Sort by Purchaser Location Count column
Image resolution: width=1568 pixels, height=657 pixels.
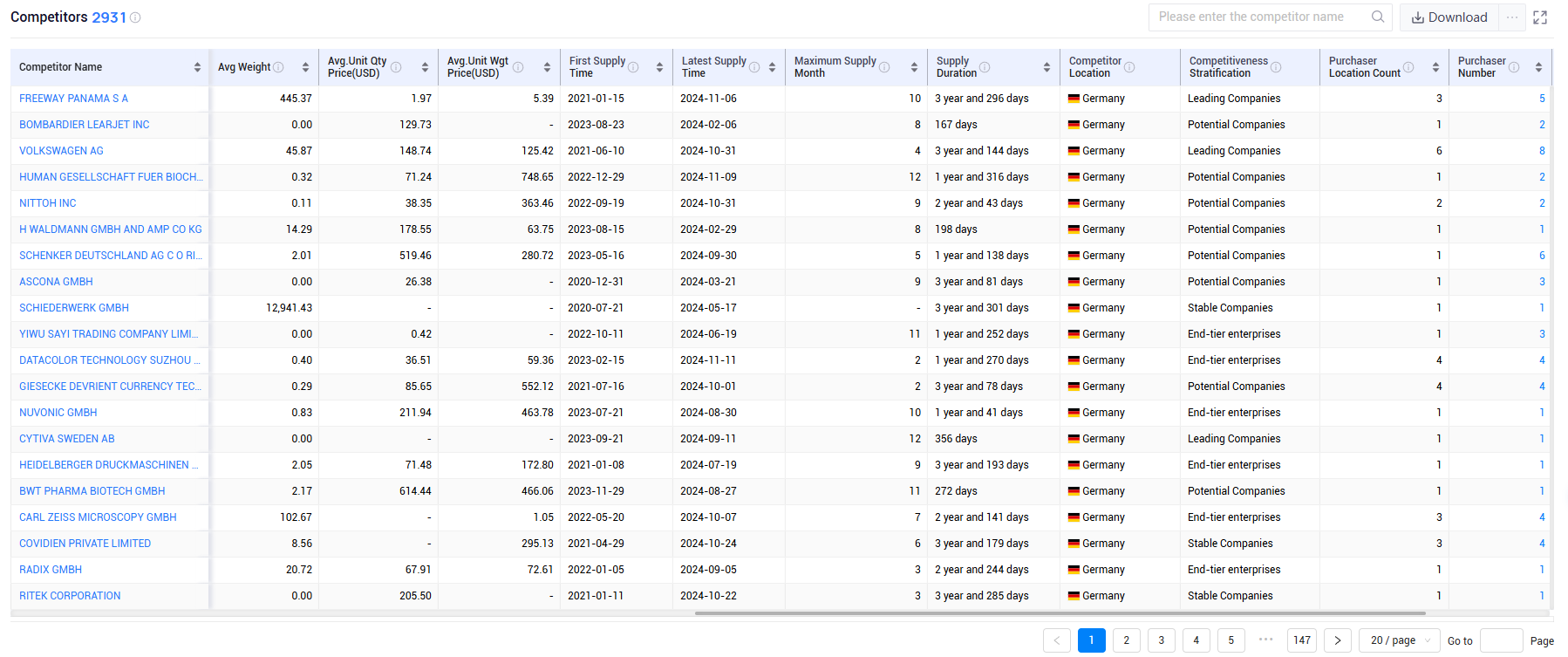pos(1435,67)
